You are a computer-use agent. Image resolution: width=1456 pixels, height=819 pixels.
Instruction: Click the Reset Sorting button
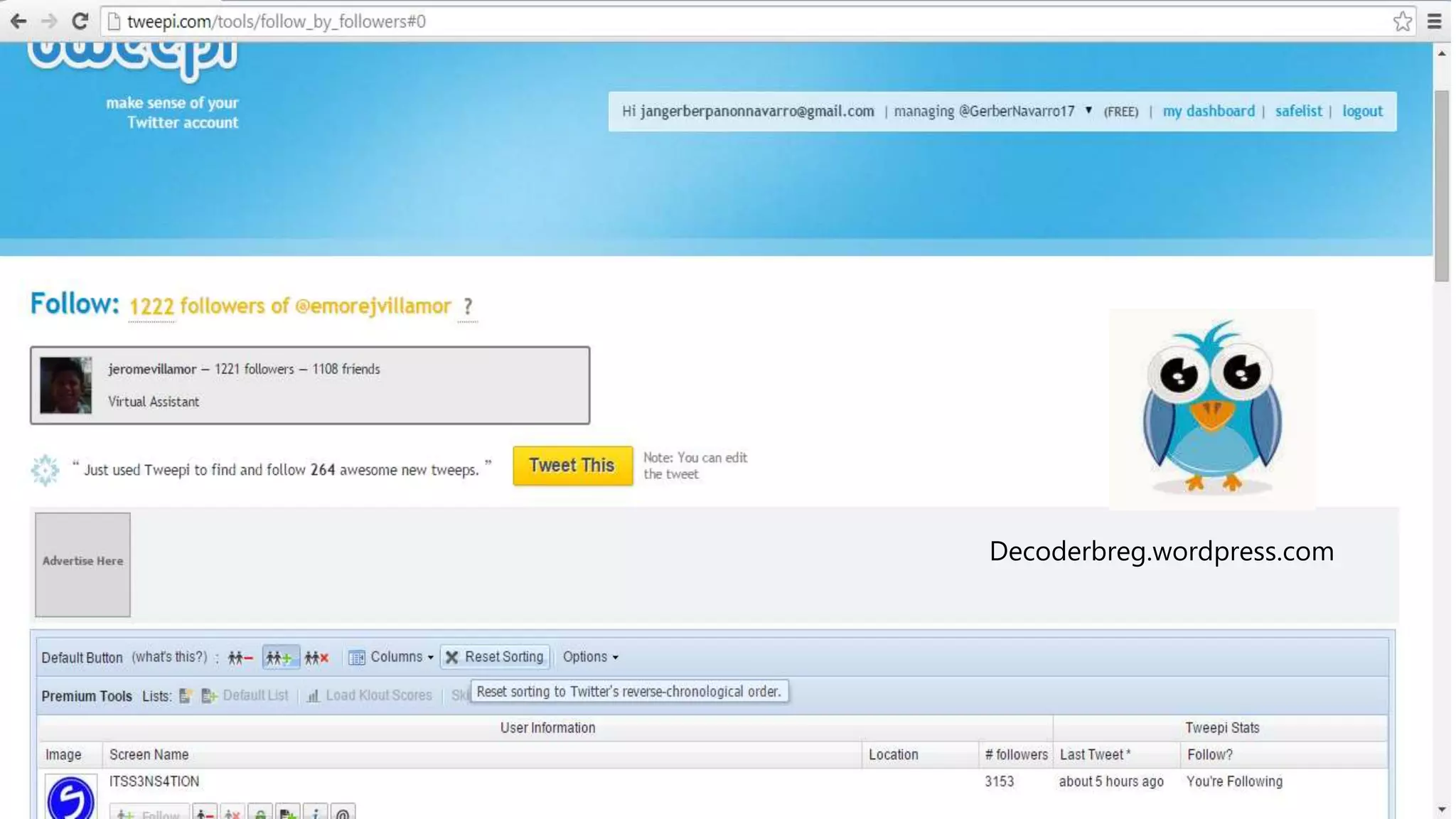click(495, 657)
